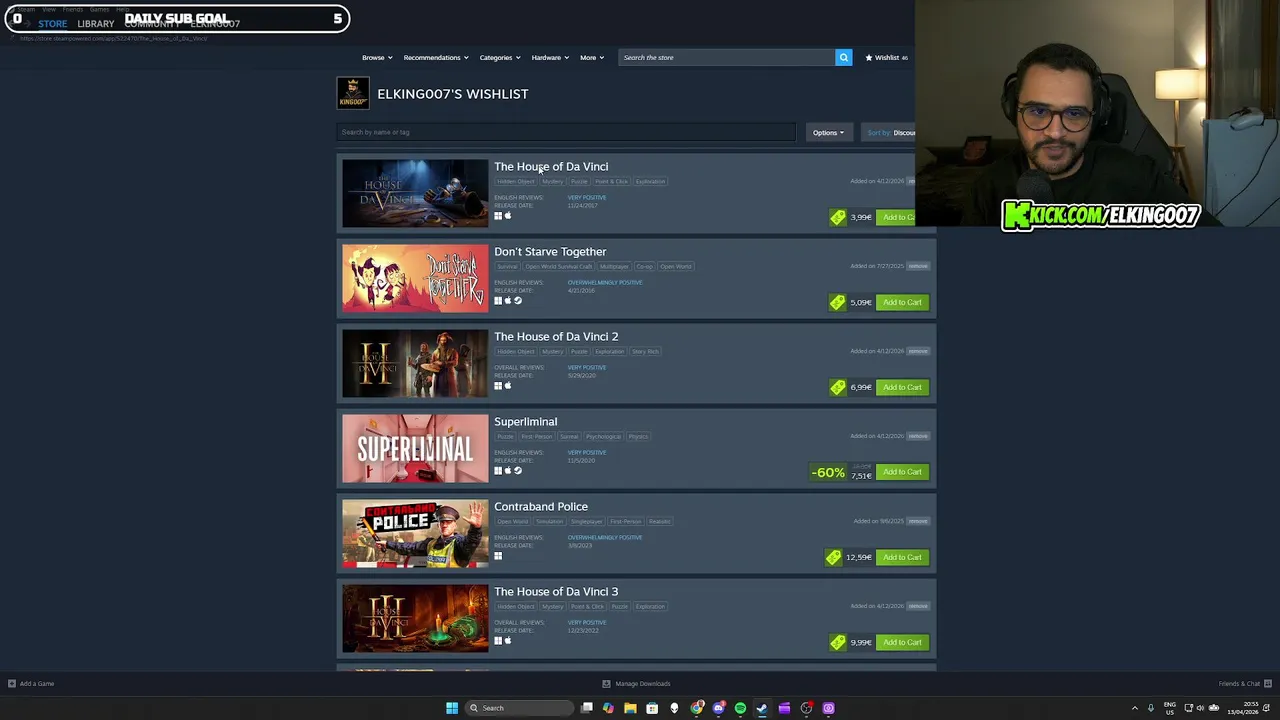
Task: Show hidden system tray icons chevron
Action: tap(1134, 708)
